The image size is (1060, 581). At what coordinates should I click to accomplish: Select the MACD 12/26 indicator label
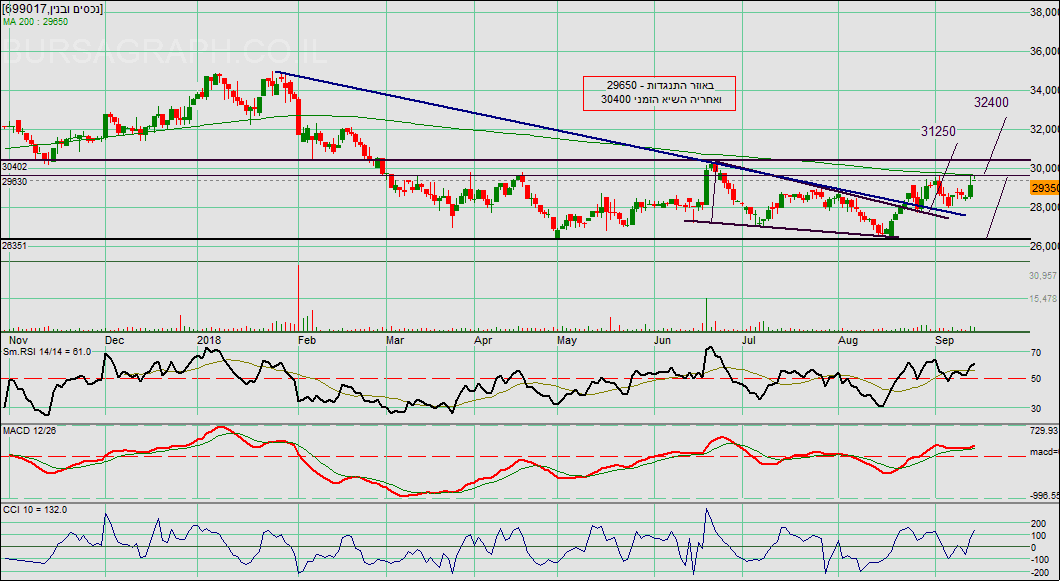pyautogui.click(x=32, y=431)
